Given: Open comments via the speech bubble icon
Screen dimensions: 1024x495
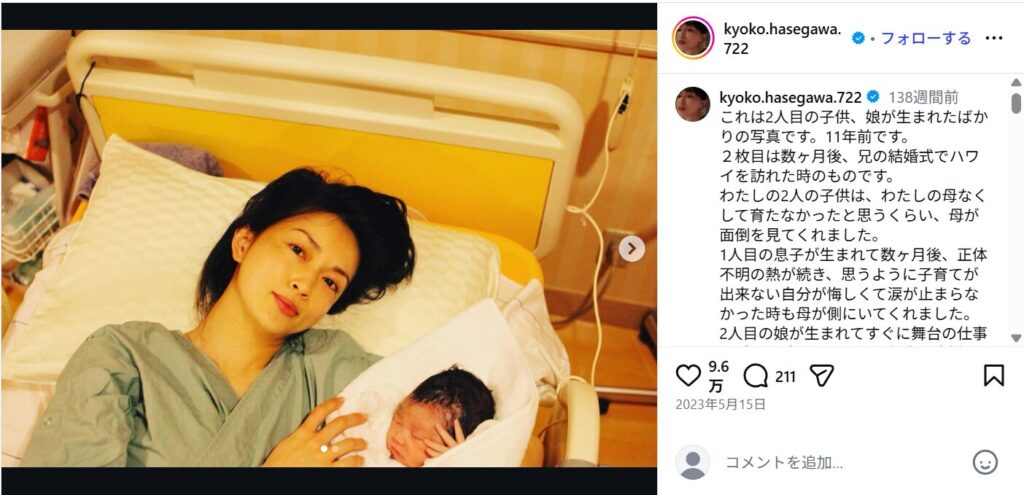Looking at the screenshot, I should click(x=755, y=375).
